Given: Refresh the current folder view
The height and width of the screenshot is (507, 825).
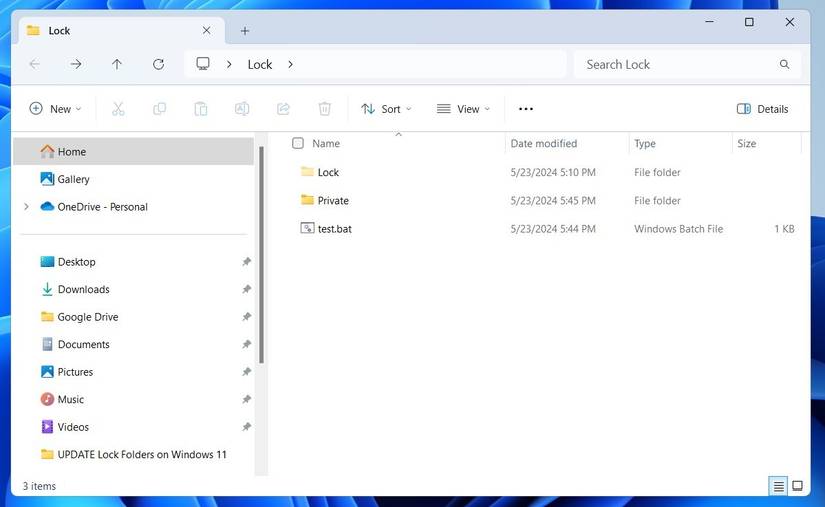Looking at the screenshot, I should [x=158, y=64].
